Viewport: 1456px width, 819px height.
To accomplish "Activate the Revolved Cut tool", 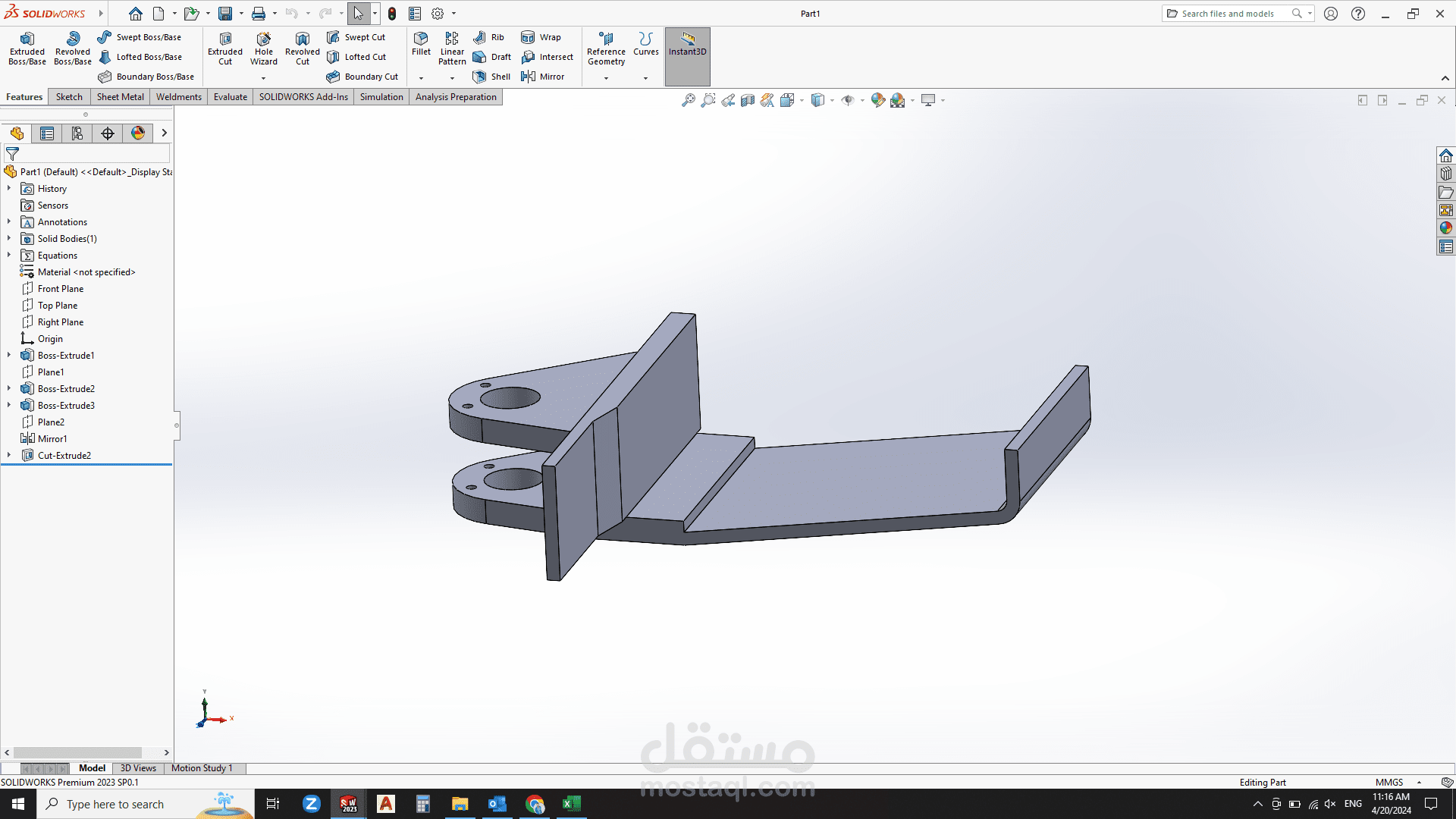I will tap(303, 49).
